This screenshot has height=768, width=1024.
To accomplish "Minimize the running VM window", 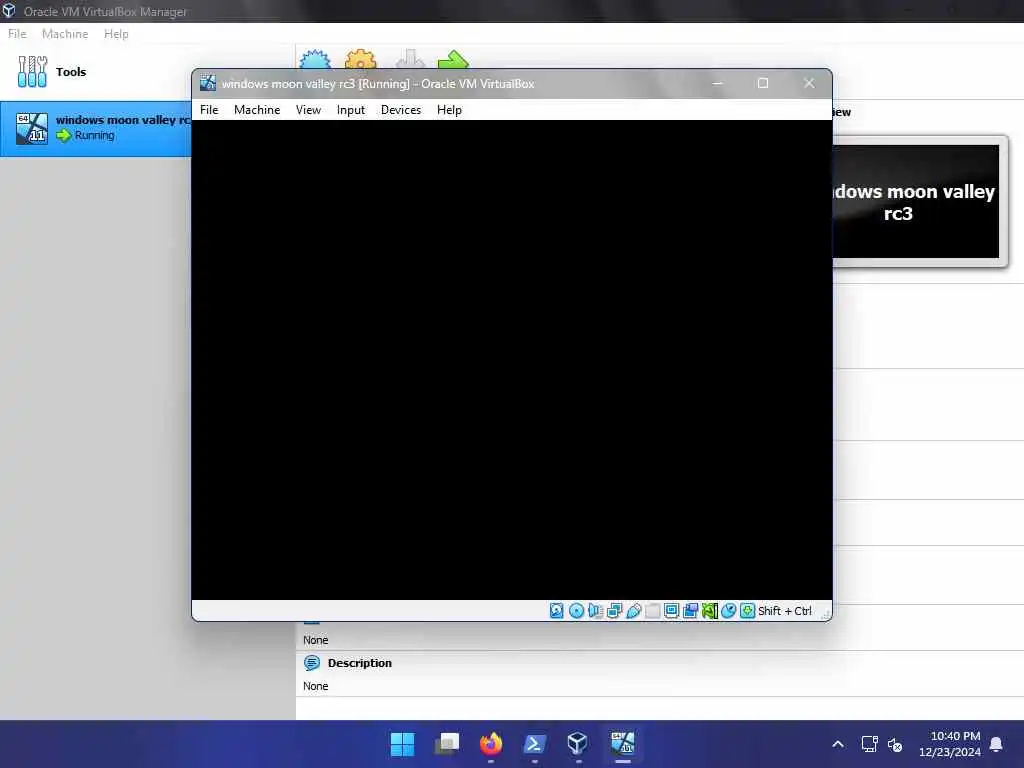I will 718,84.
